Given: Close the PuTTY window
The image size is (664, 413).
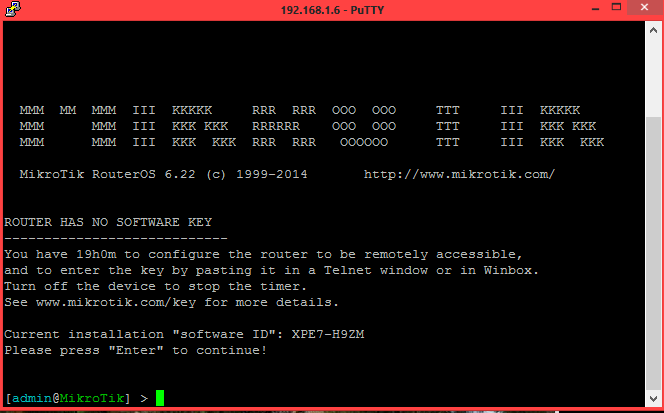Looking at the screenshot, I should point(645,8).
